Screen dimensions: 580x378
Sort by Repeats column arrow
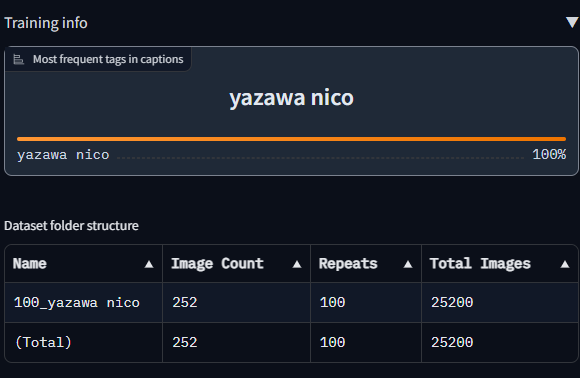[408, 264]
